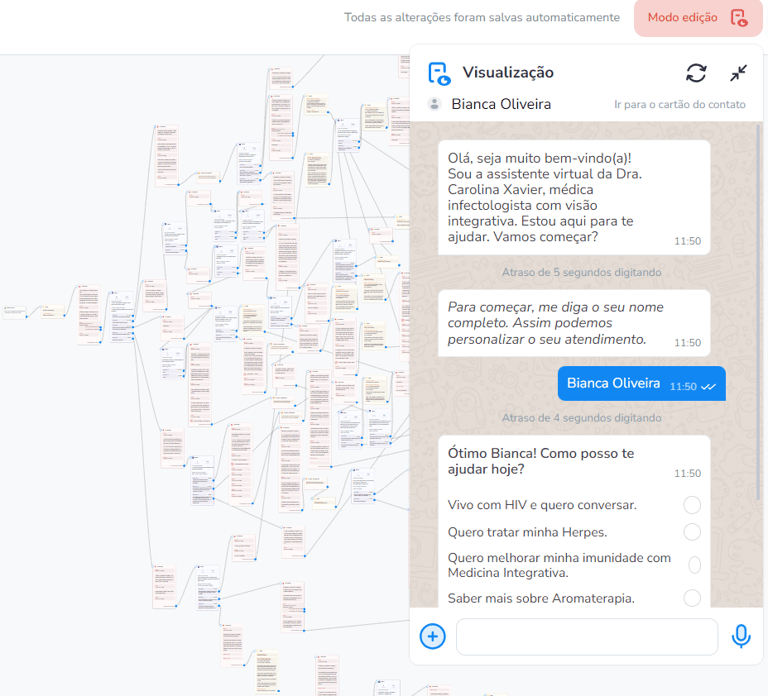Open Ir para o cartão do contato

(680, 104)
